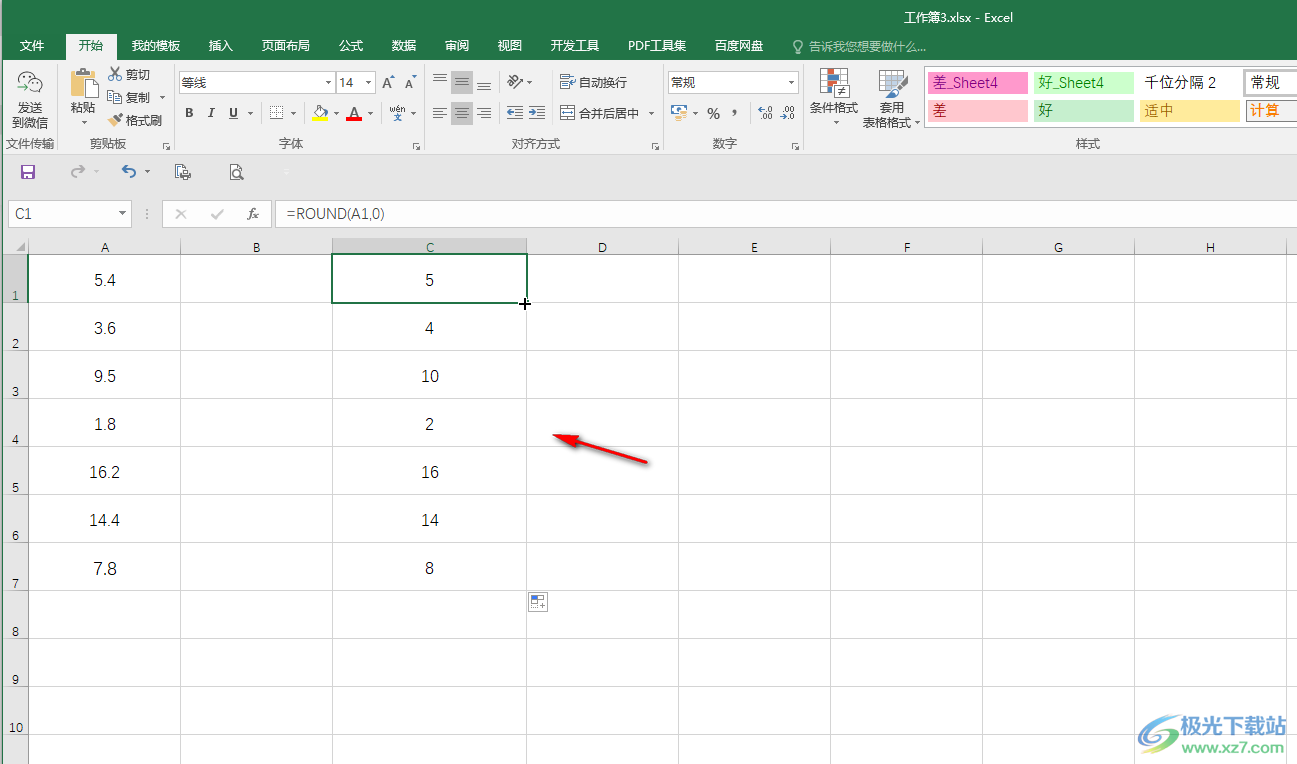This screenshot has height=764, width=1297.
Task: Apply the 差_Sheet4 cell style
Action: (x=978, y=83)
